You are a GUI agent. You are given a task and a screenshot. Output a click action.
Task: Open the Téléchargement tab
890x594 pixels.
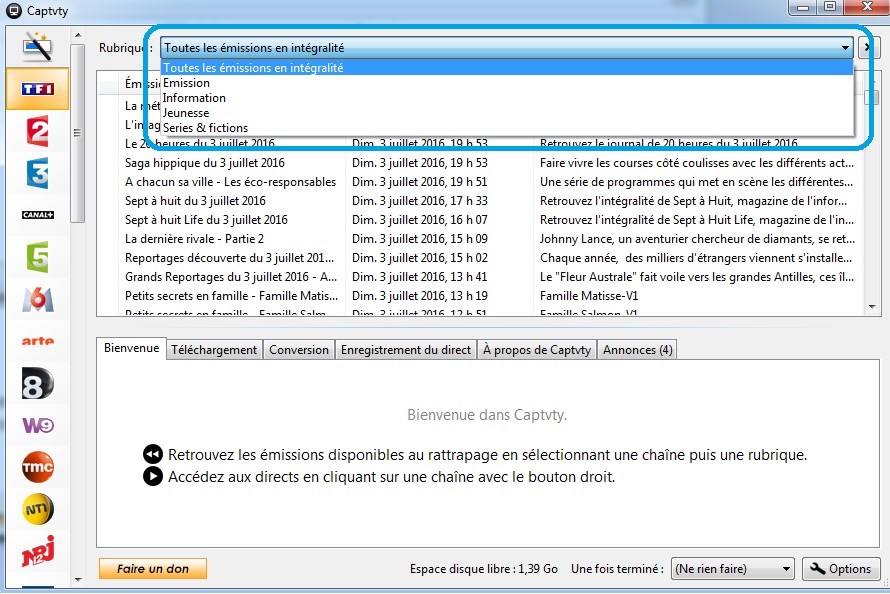tap(214, 349)
